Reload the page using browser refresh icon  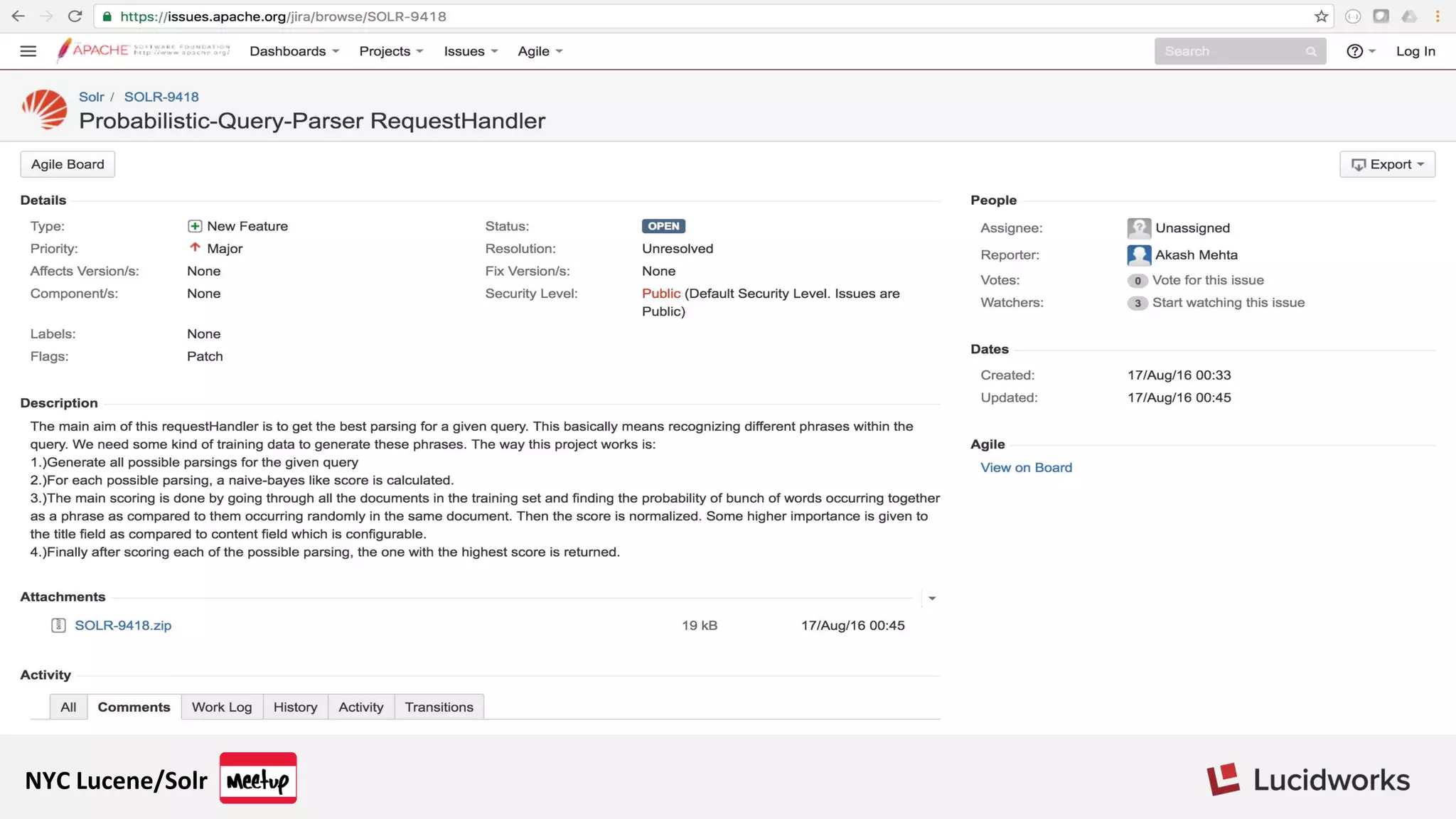75,16
